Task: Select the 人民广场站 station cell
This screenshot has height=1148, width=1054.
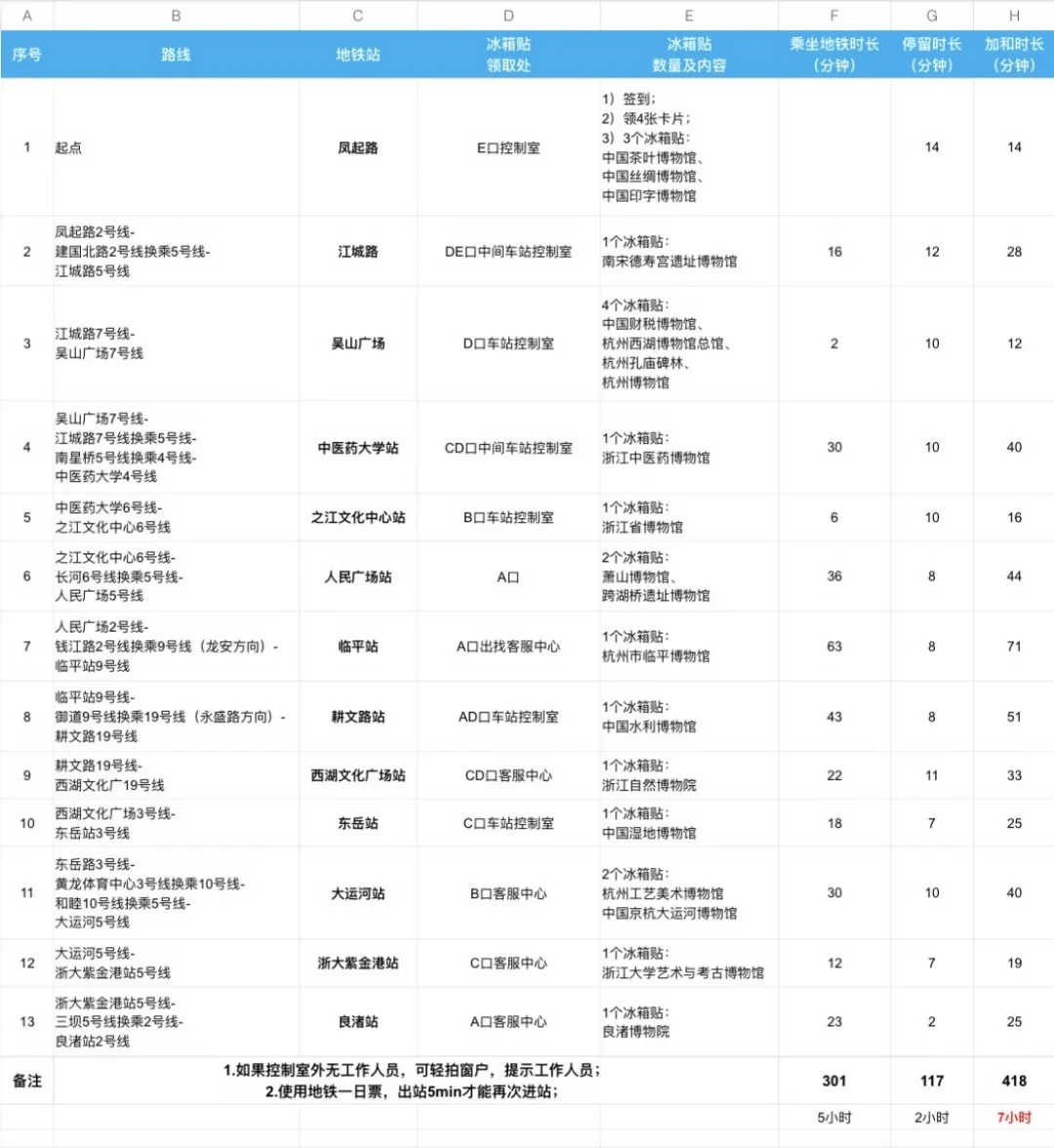Action: pos(358,576)
